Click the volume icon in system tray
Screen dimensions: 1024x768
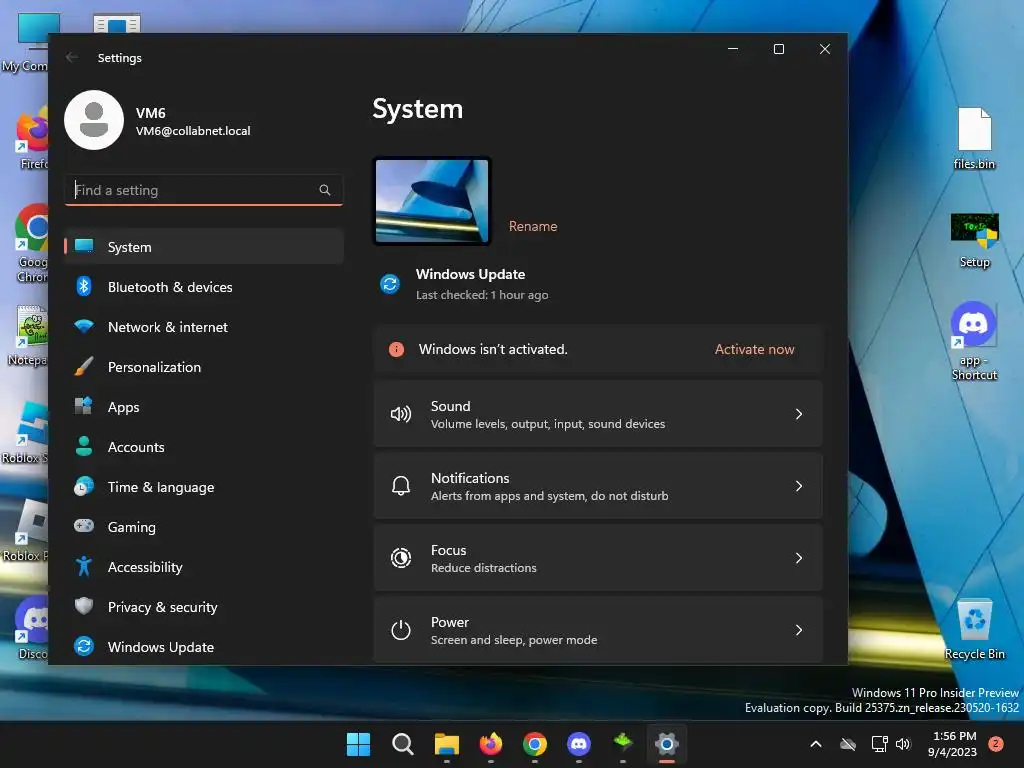903,744
